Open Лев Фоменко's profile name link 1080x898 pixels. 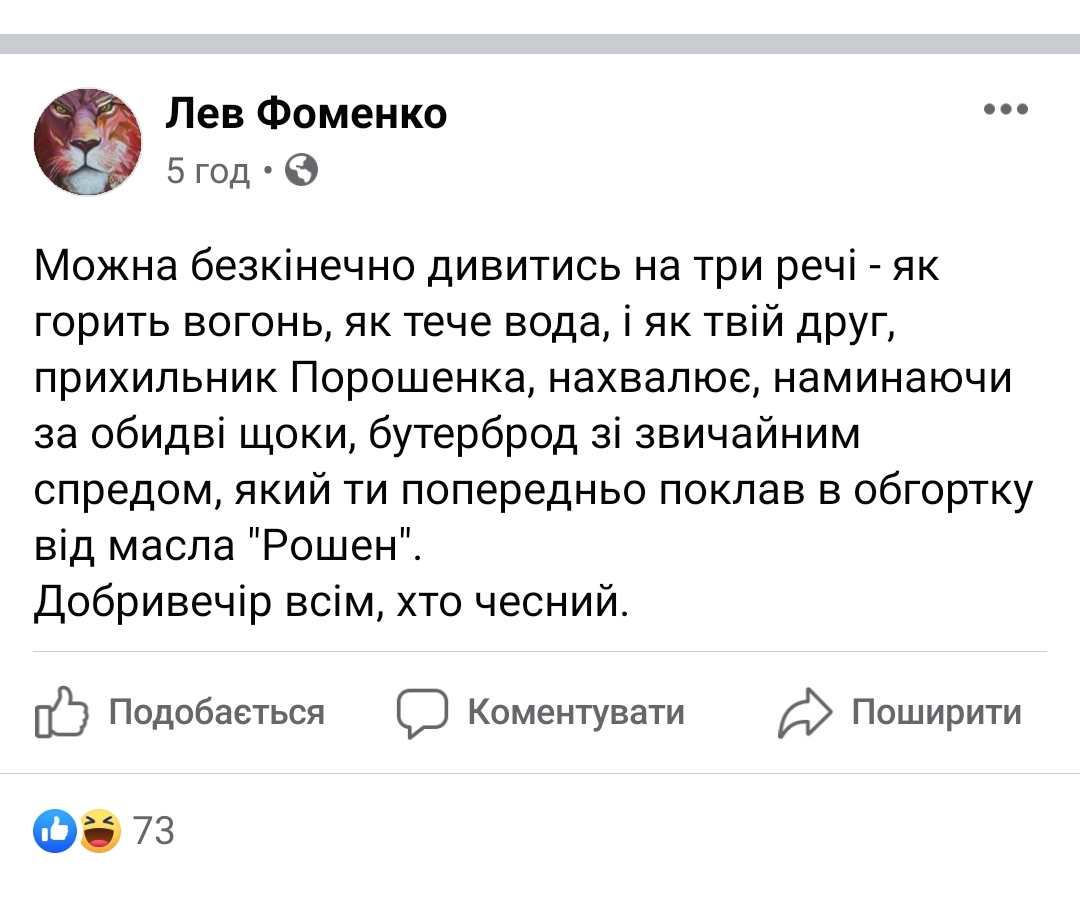306,113
